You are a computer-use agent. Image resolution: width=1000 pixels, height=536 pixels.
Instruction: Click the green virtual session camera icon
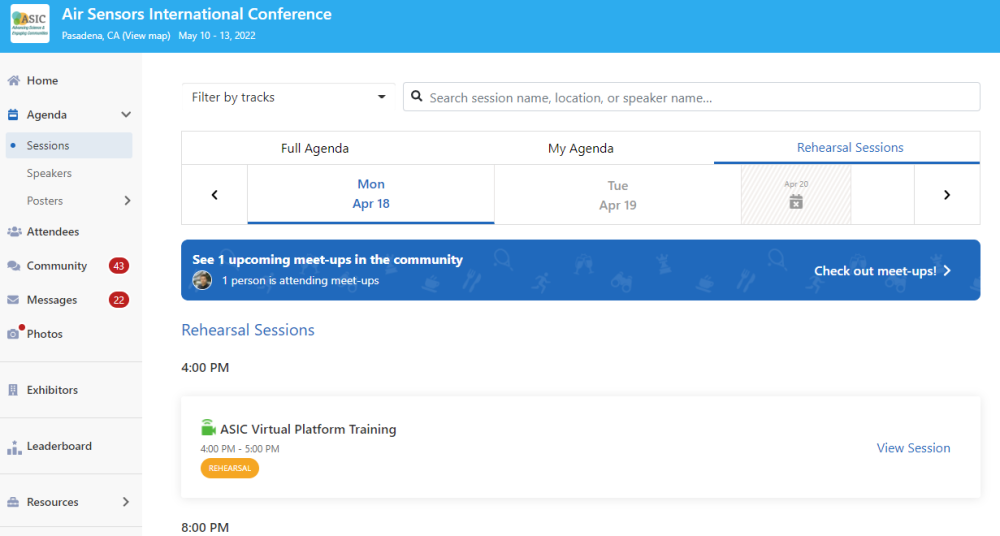[x=208, y=428]
